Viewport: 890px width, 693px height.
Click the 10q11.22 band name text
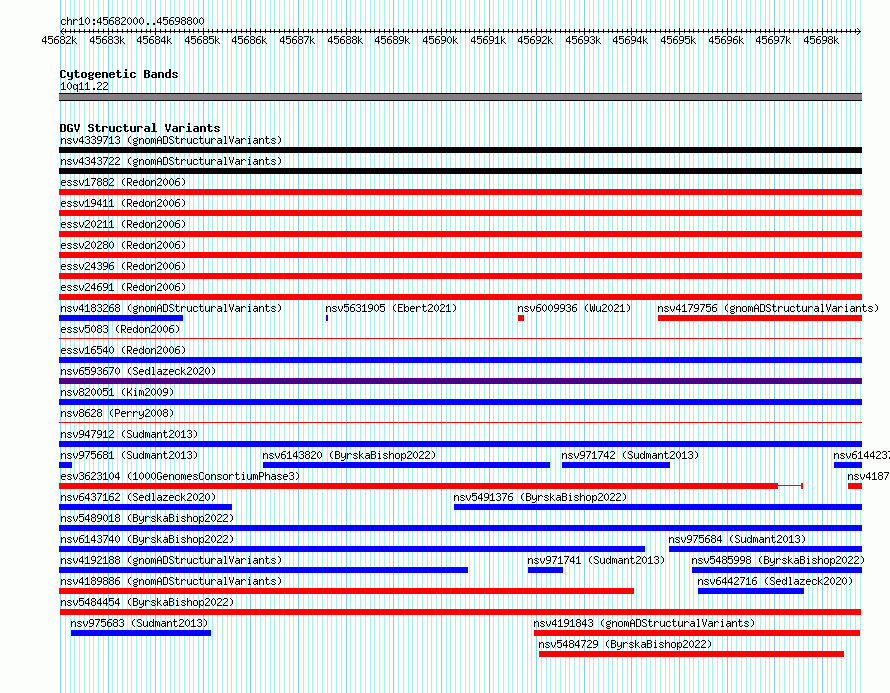[84, 86]
